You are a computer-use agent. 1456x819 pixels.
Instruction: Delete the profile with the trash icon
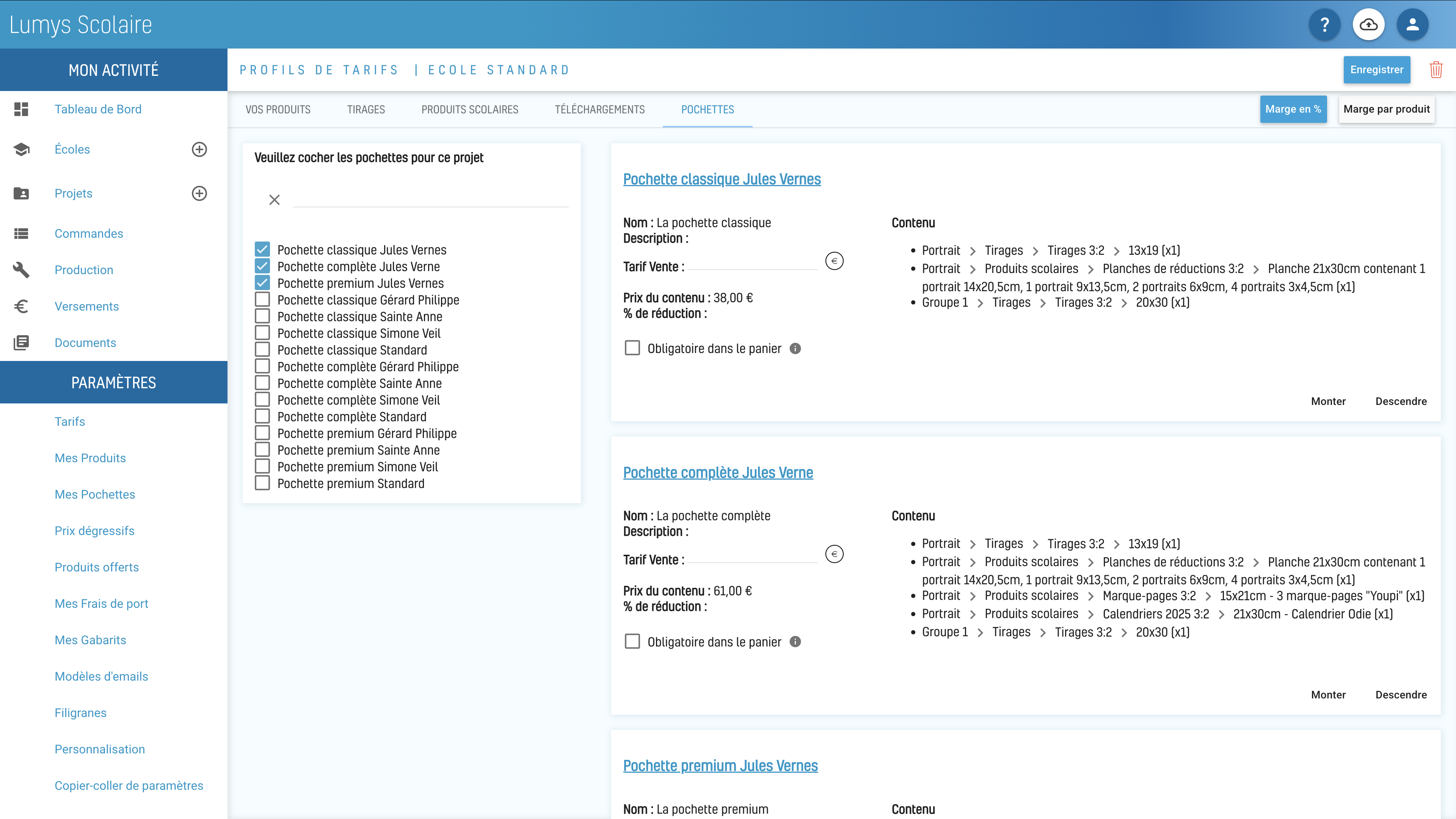coord(1436,69)
